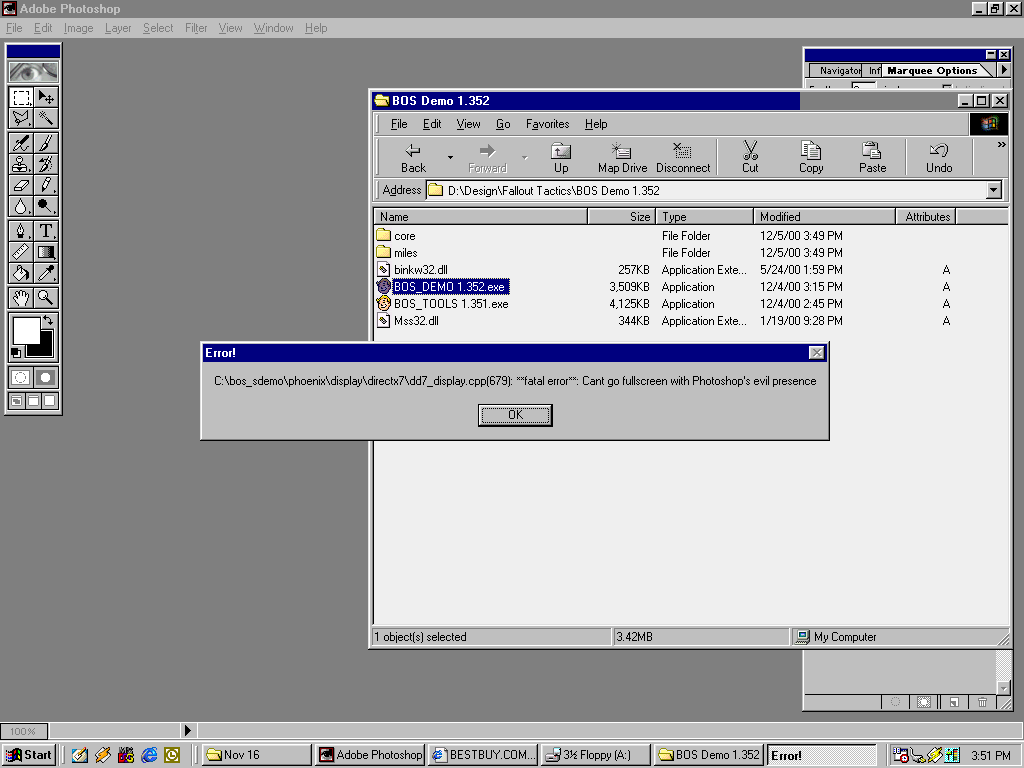1024x768 pixels.
Task: Select the Paintbrush tool
Action: pos(46,143)
